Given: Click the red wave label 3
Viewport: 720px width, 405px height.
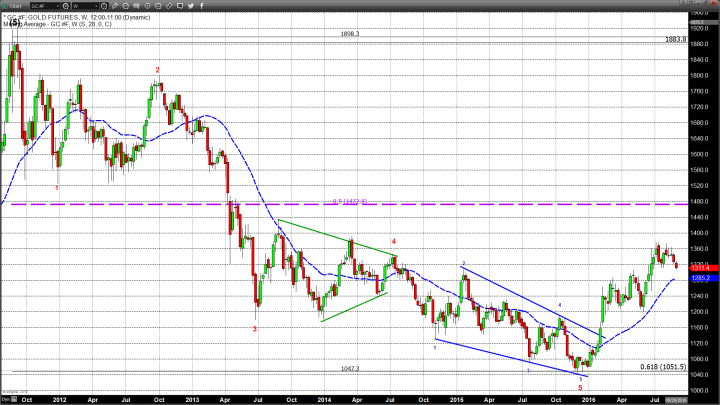Looking at the screenshot, I should coord(254,329).
